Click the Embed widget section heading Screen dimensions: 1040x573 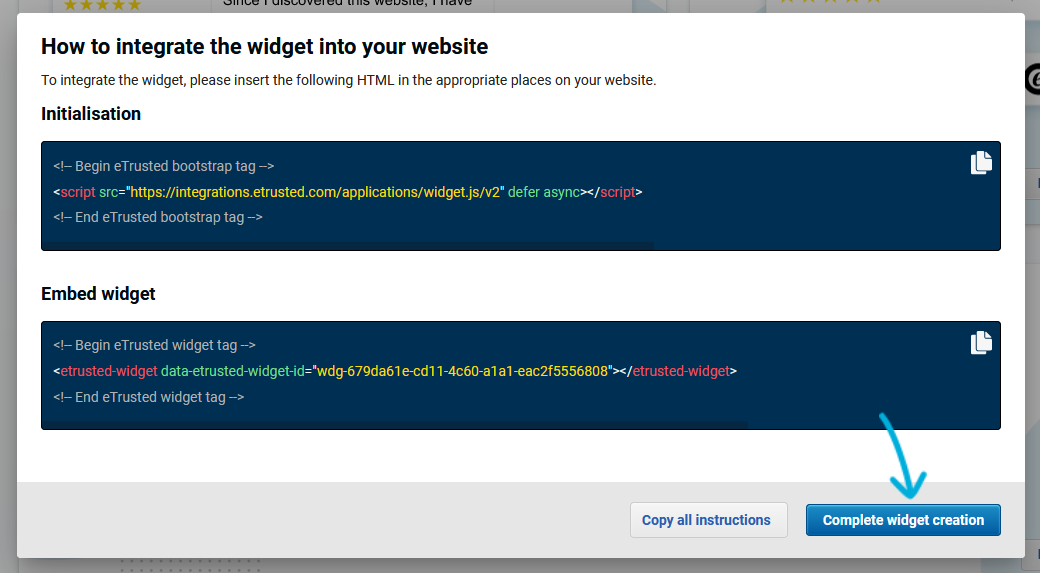[98, 294]
